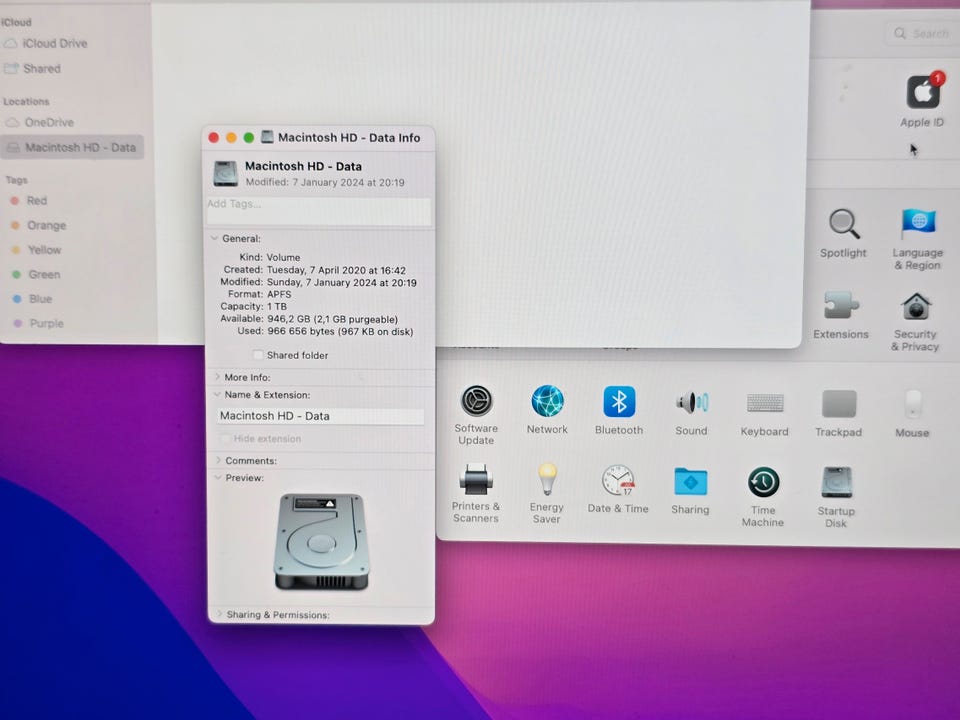Click the drive icon in Info header

click(x=225, y=173)
